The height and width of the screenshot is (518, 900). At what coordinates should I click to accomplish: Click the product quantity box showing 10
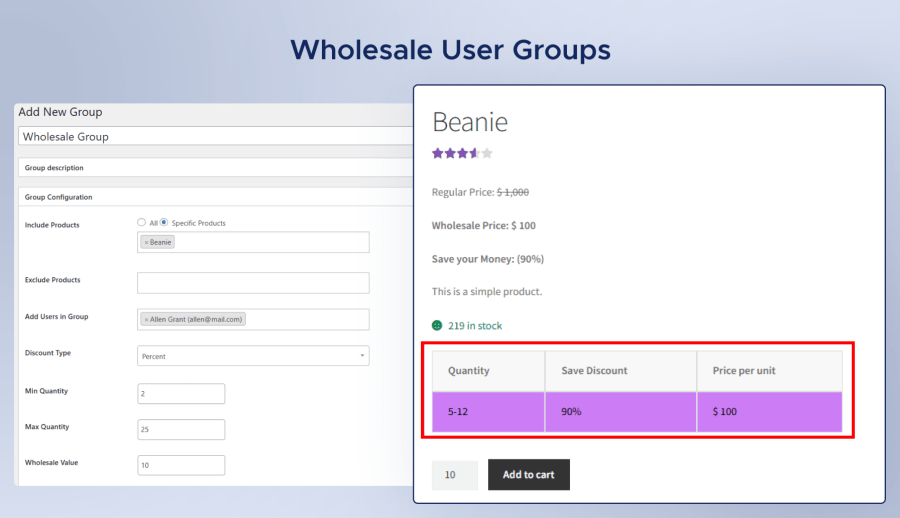point(455,475)
